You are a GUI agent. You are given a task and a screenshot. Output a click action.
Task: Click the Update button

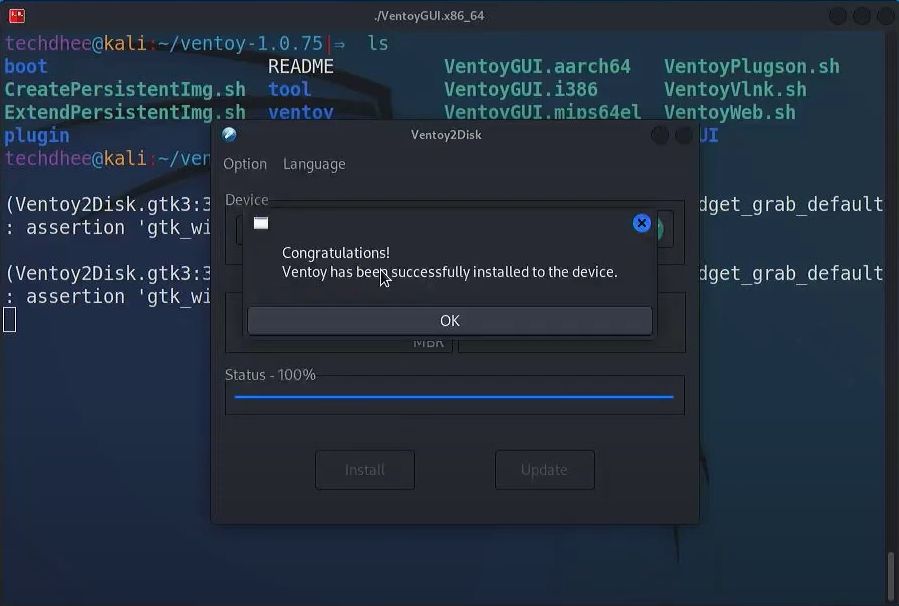tap(544, 469)
